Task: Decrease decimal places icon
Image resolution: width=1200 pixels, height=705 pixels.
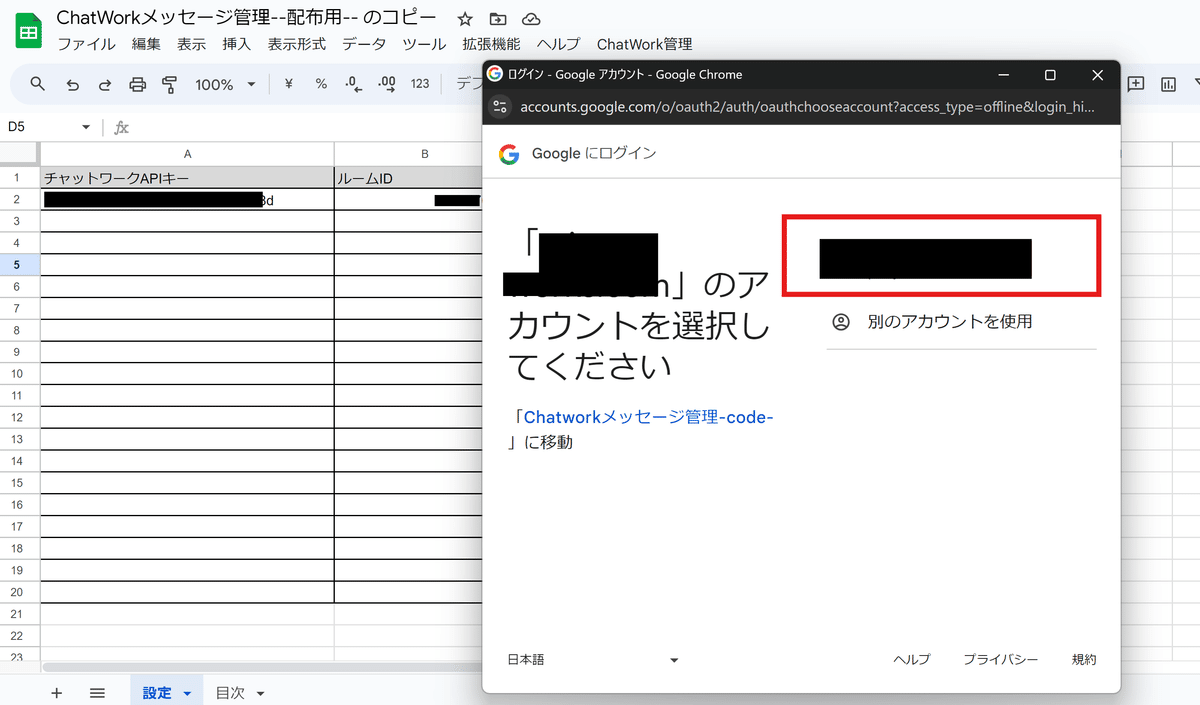Action: [x=352, y=84]
